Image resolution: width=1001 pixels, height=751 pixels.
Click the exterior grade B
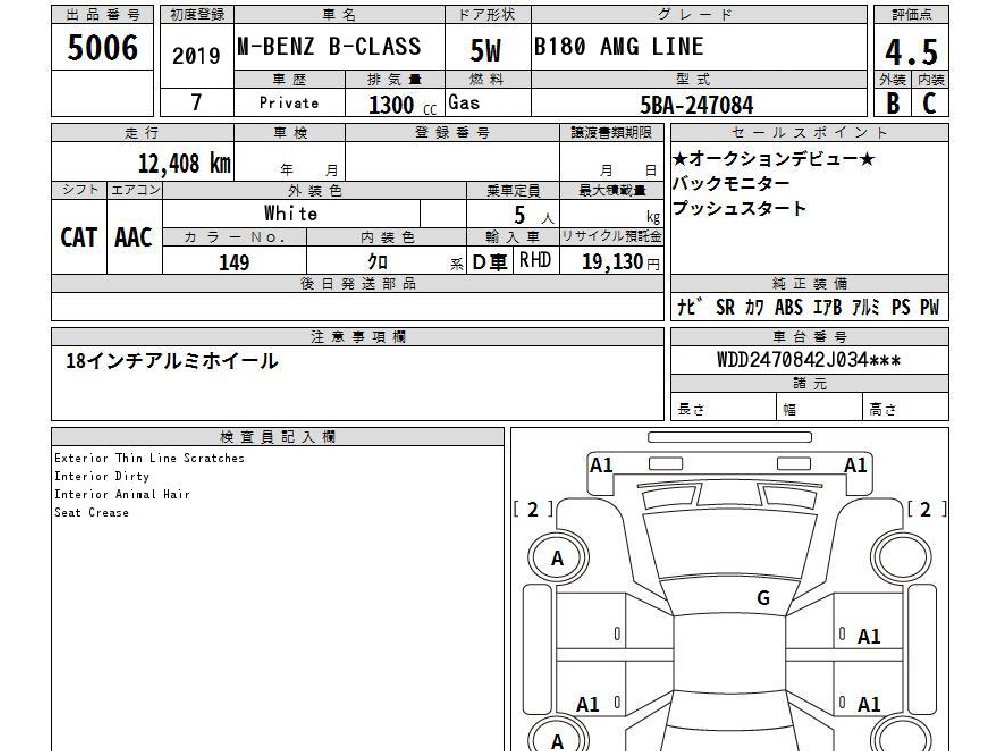point(893,103)
